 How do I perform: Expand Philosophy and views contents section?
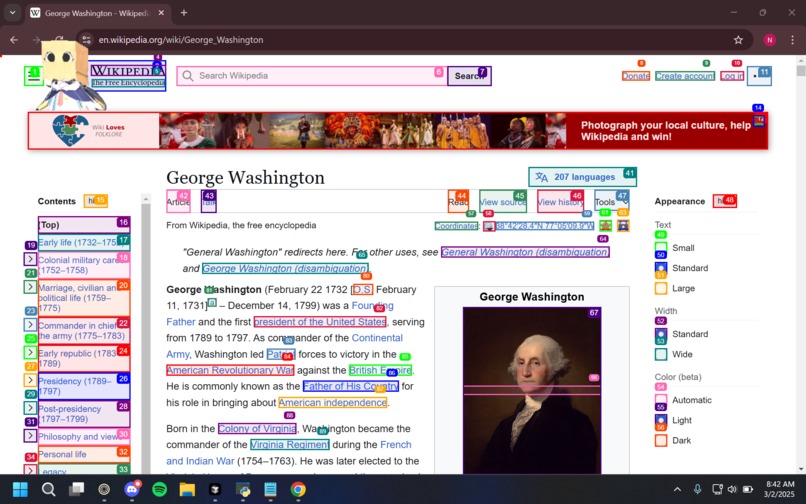pos(30,436)
